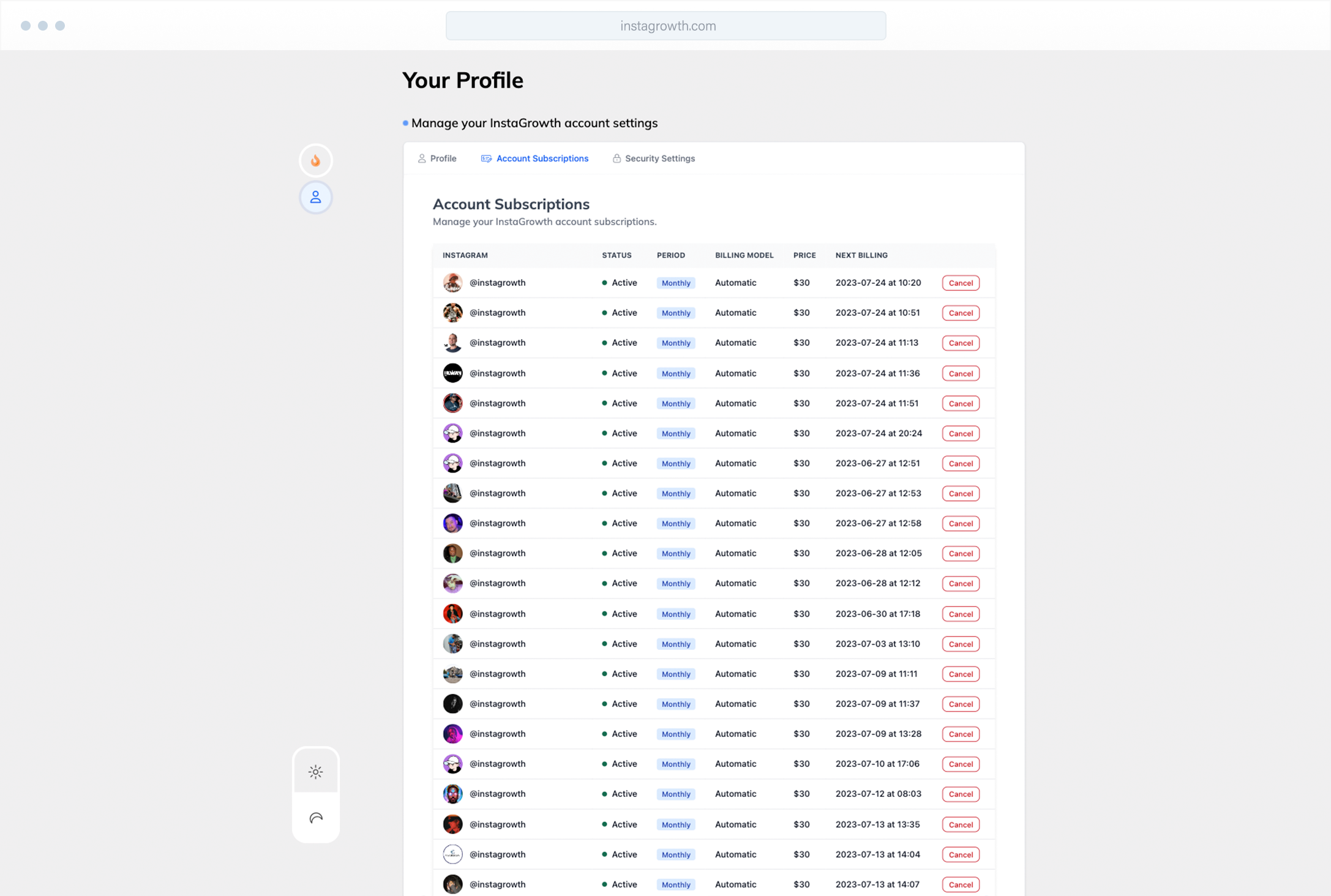Click the STATUS column header
Viewport: 1331px width, 896px height.
point(617,255)
